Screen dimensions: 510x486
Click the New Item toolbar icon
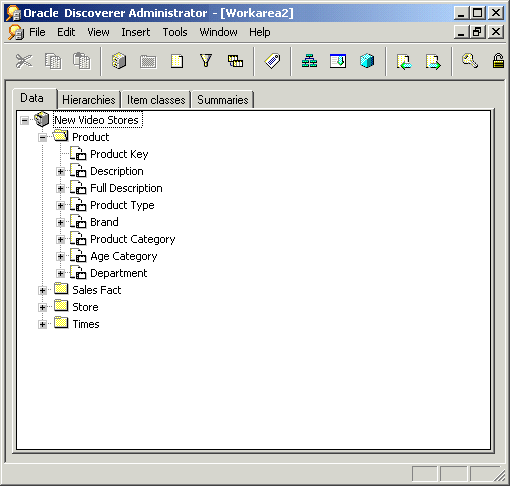177,61
